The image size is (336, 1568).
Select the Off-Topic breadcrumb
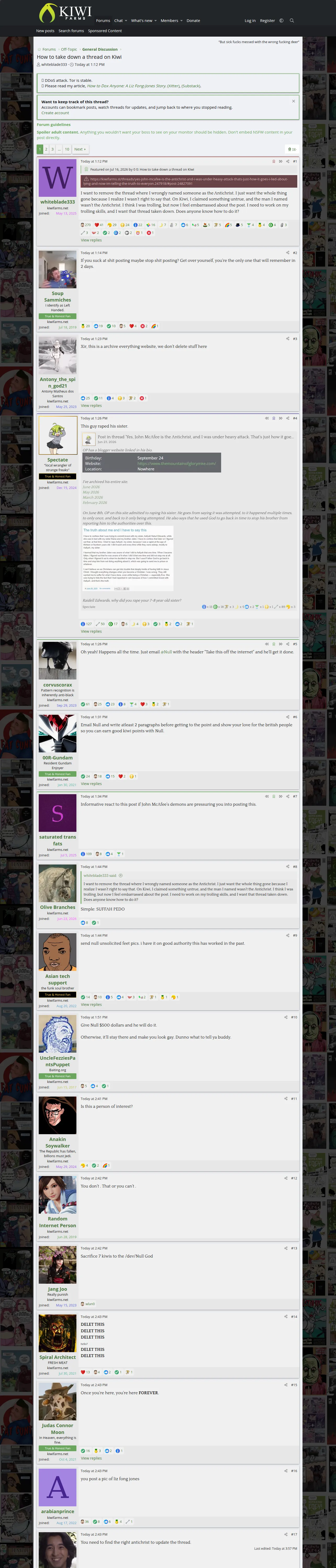69,49
